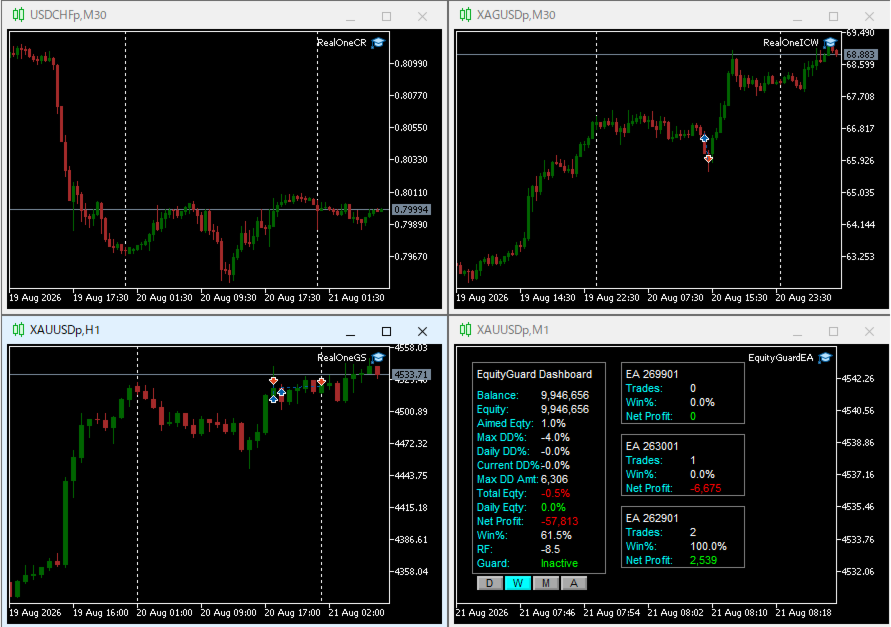Switch the dashboard to the M monthly period

(546, 583)
